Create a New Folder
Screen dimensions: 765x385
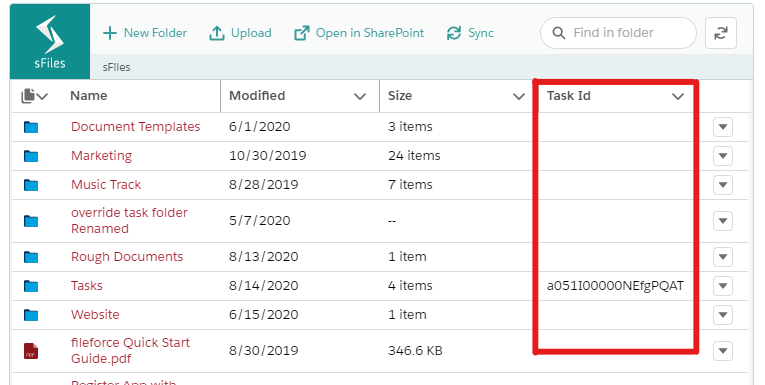pos(145,33)
